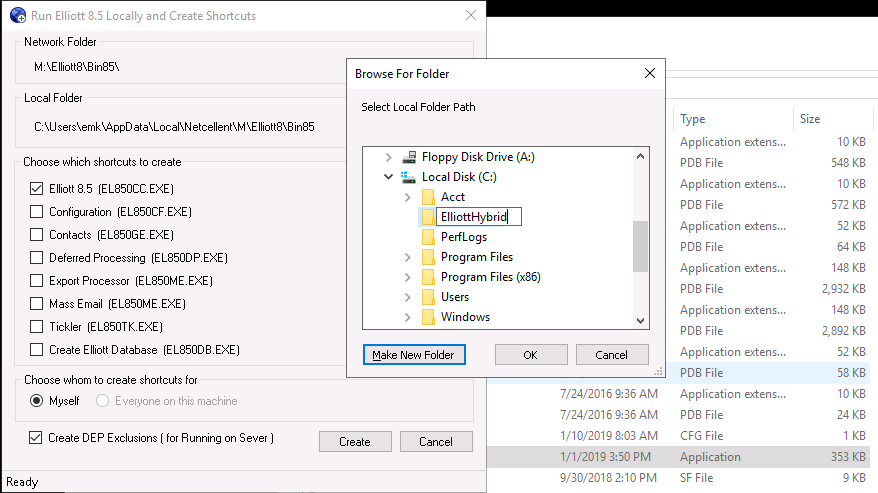Click the PerfLogs folder icon

pos(428,237)
